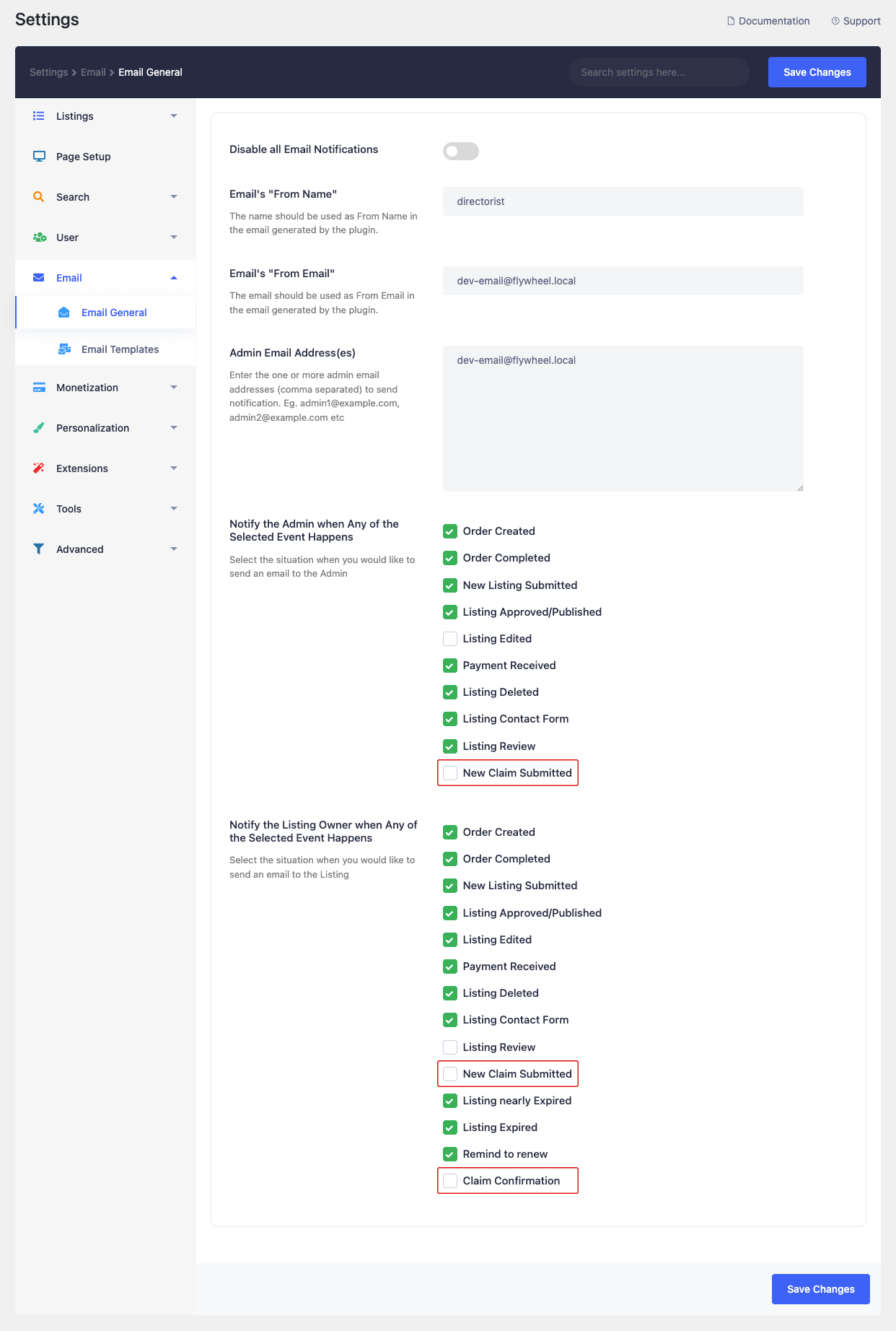
Task: Toggle Disable all Email Notifications switch
Action: (460, 151)
